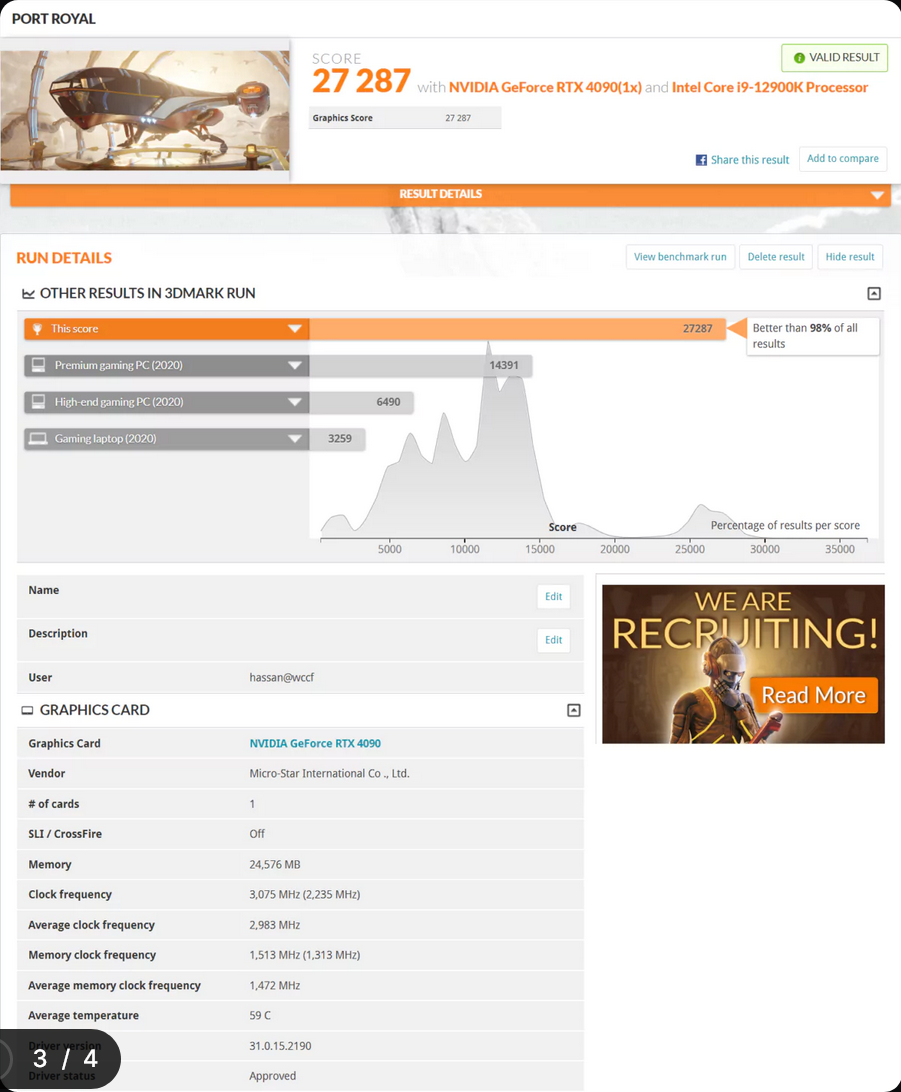
Task: Click View benchmark run button
Action: (x=680, y=257)
